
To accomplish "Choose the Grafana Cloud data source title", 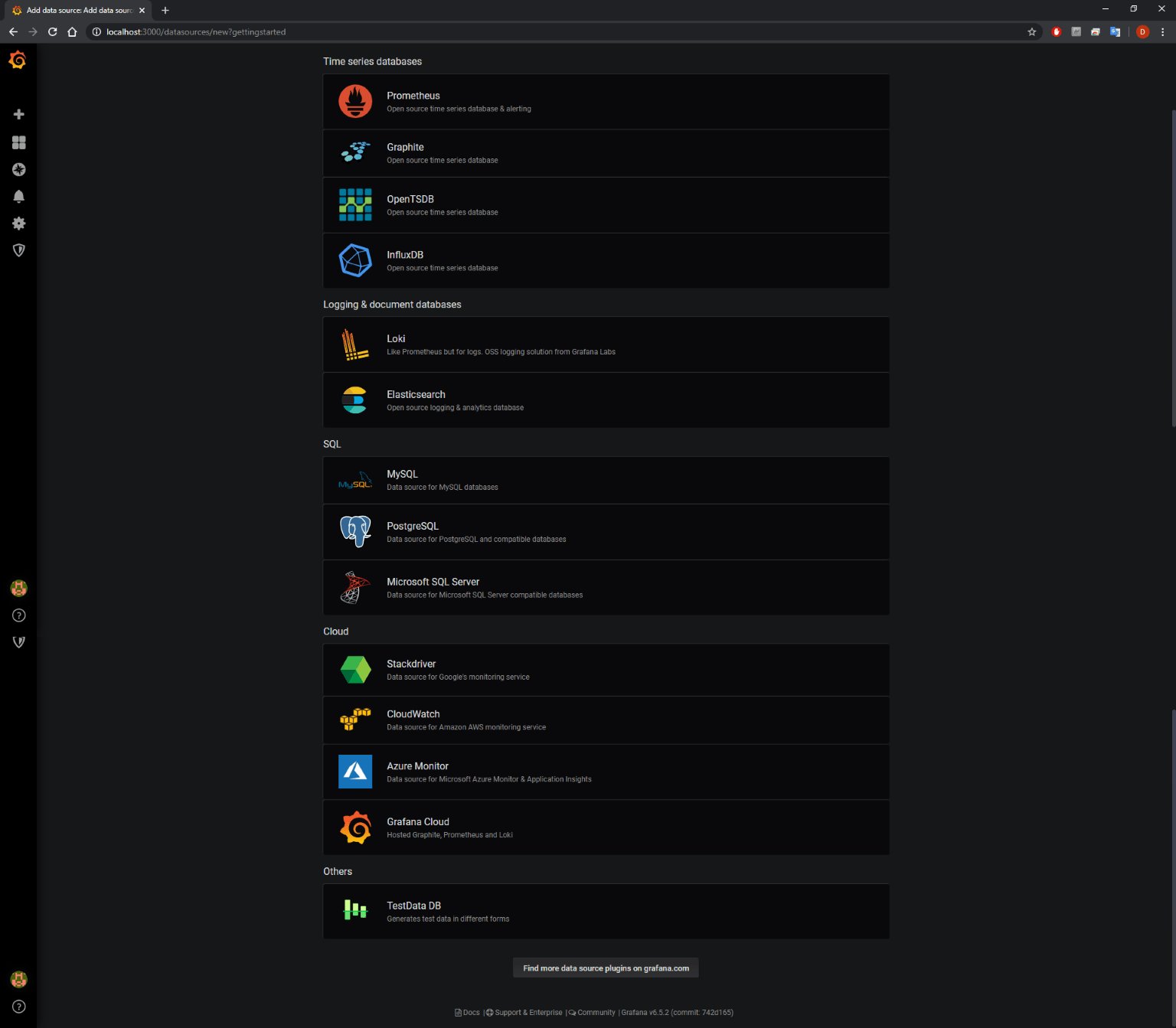I will coord(418,822).
